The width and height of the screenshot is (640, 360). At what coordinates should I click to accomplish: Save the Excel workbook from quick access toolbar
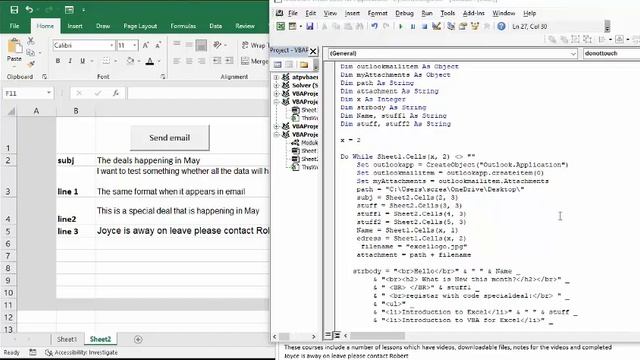pos(14,9)
